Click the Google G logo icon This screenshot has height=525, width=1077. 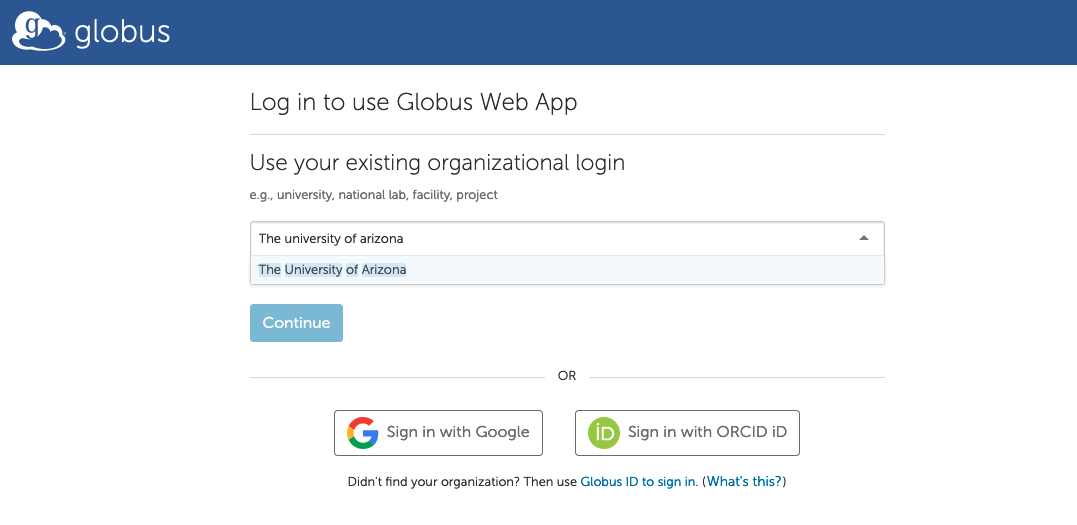click(363, 433)
